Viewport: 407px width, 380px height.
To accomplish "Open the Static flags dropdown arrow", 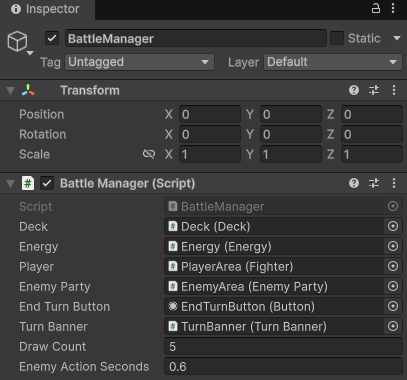I will click(x=397, y=38).
